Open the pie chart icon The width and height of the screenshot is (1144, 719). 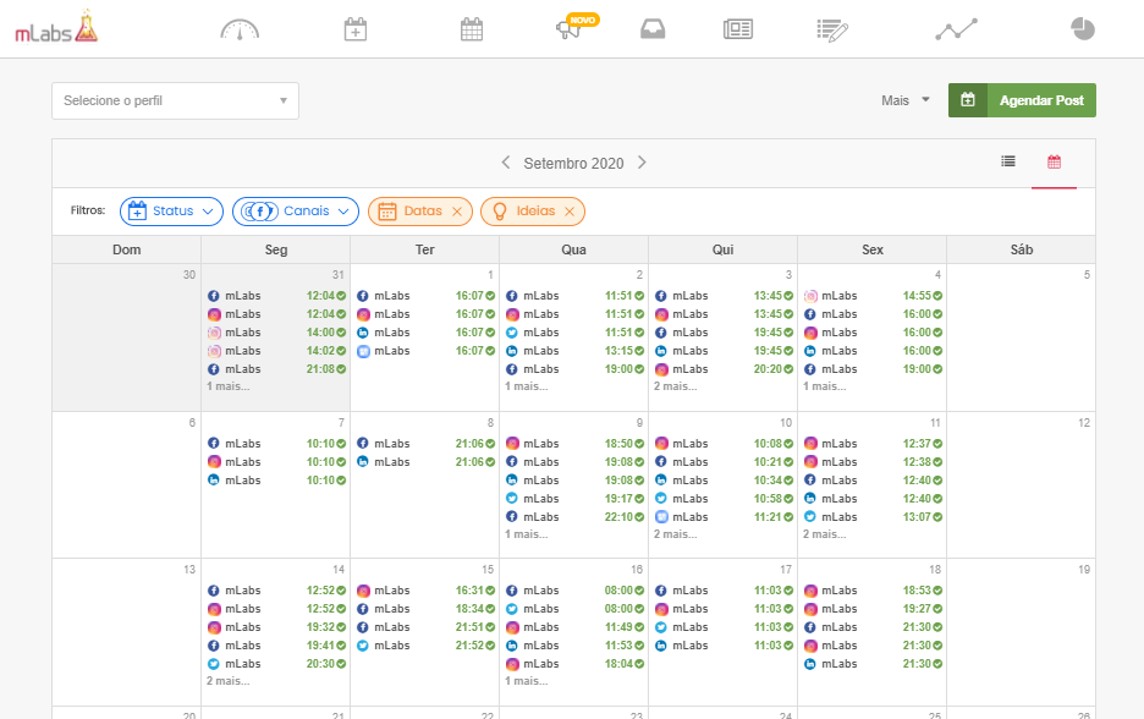click(1083, 28)
